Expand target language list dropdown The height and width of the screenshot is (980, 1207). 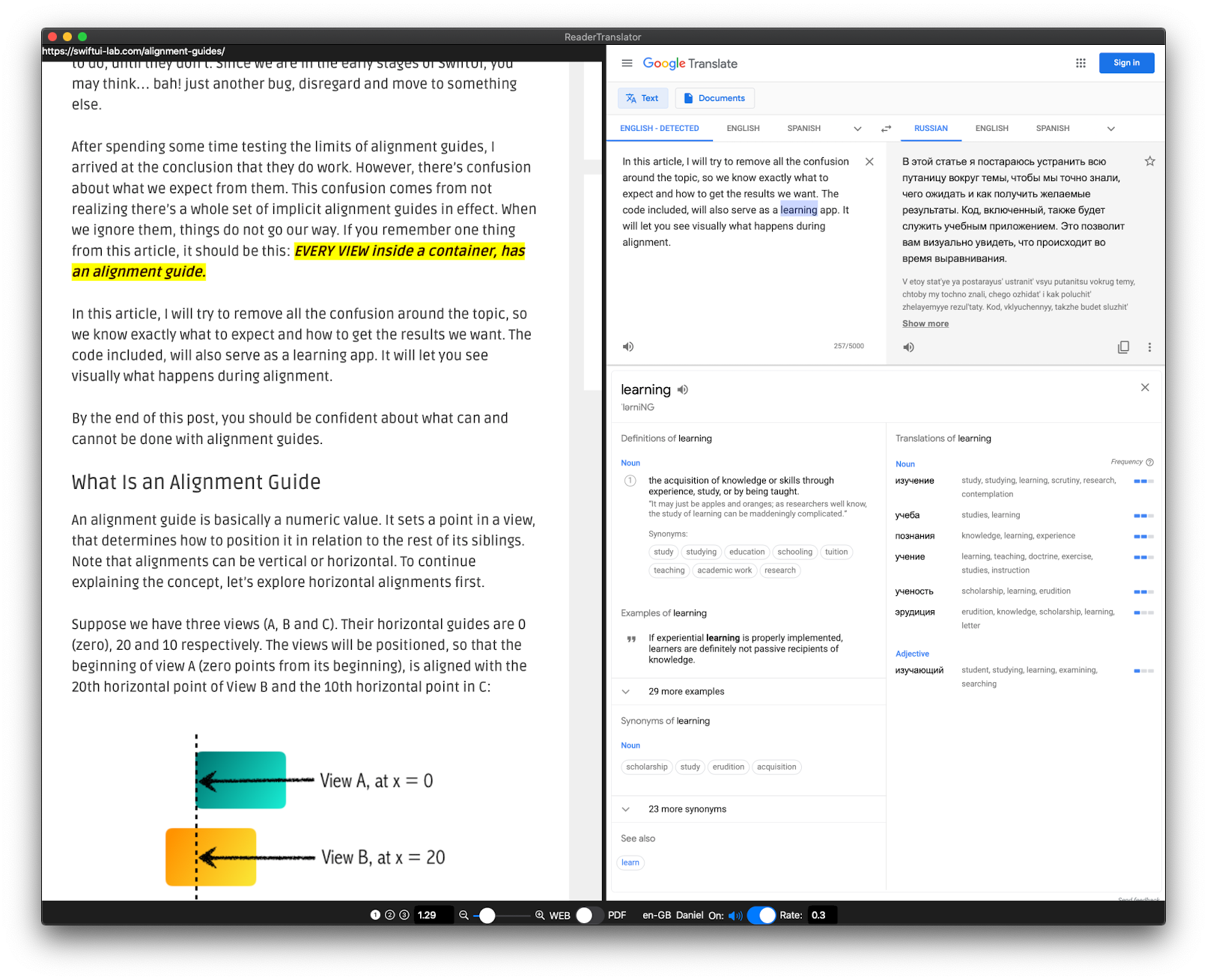tap(1110, 129)
